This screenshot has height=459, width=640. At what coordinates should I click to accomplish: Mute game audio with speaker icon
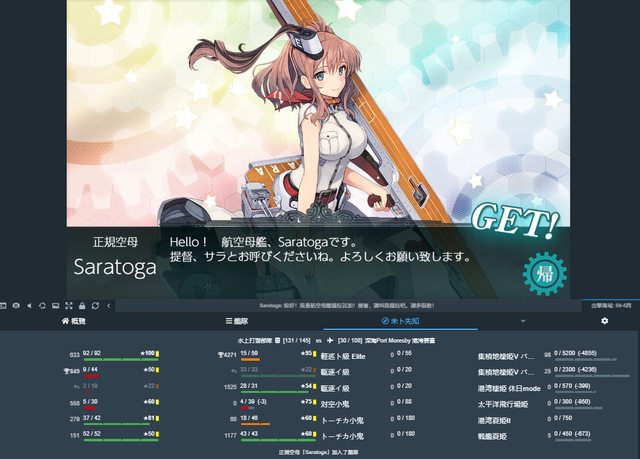click(x=29, y=306)
